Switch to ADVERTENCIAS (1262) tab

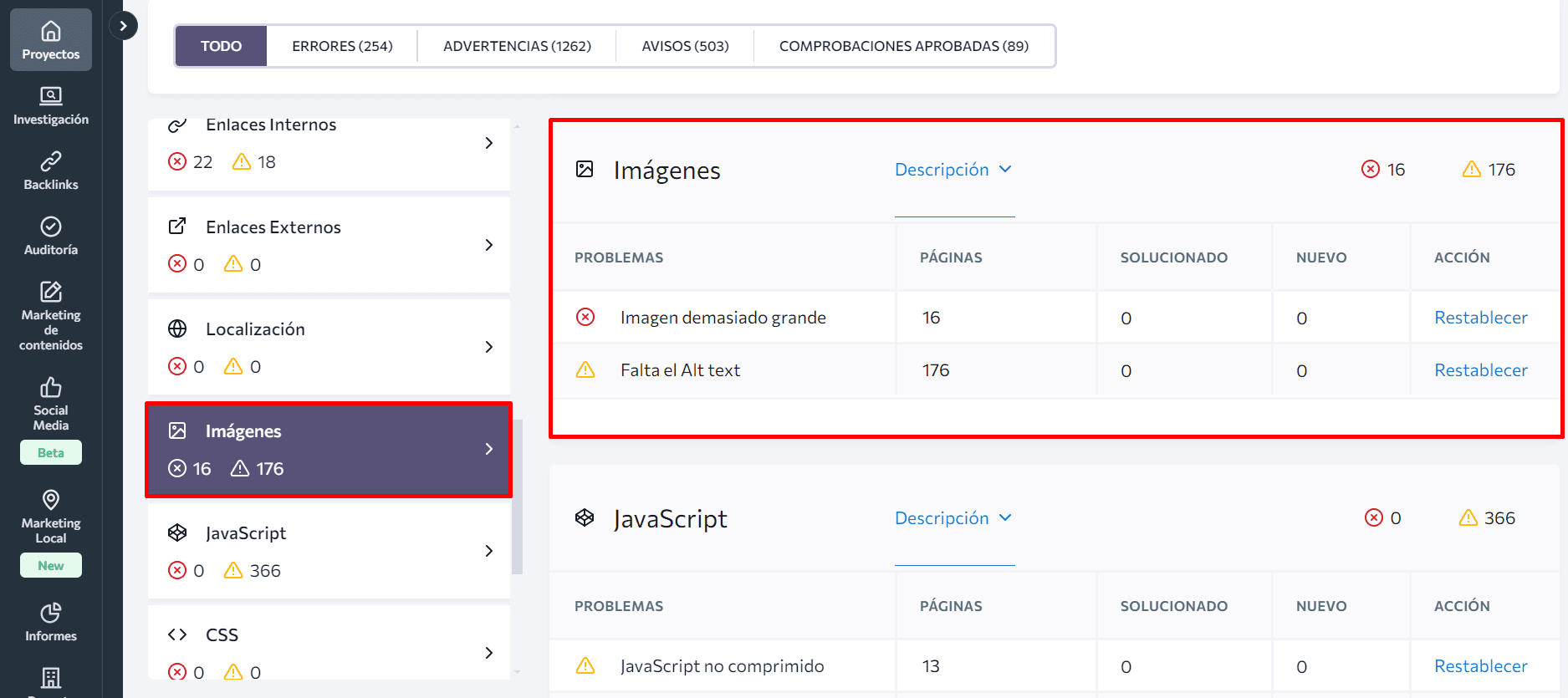(x=517, y=46)
